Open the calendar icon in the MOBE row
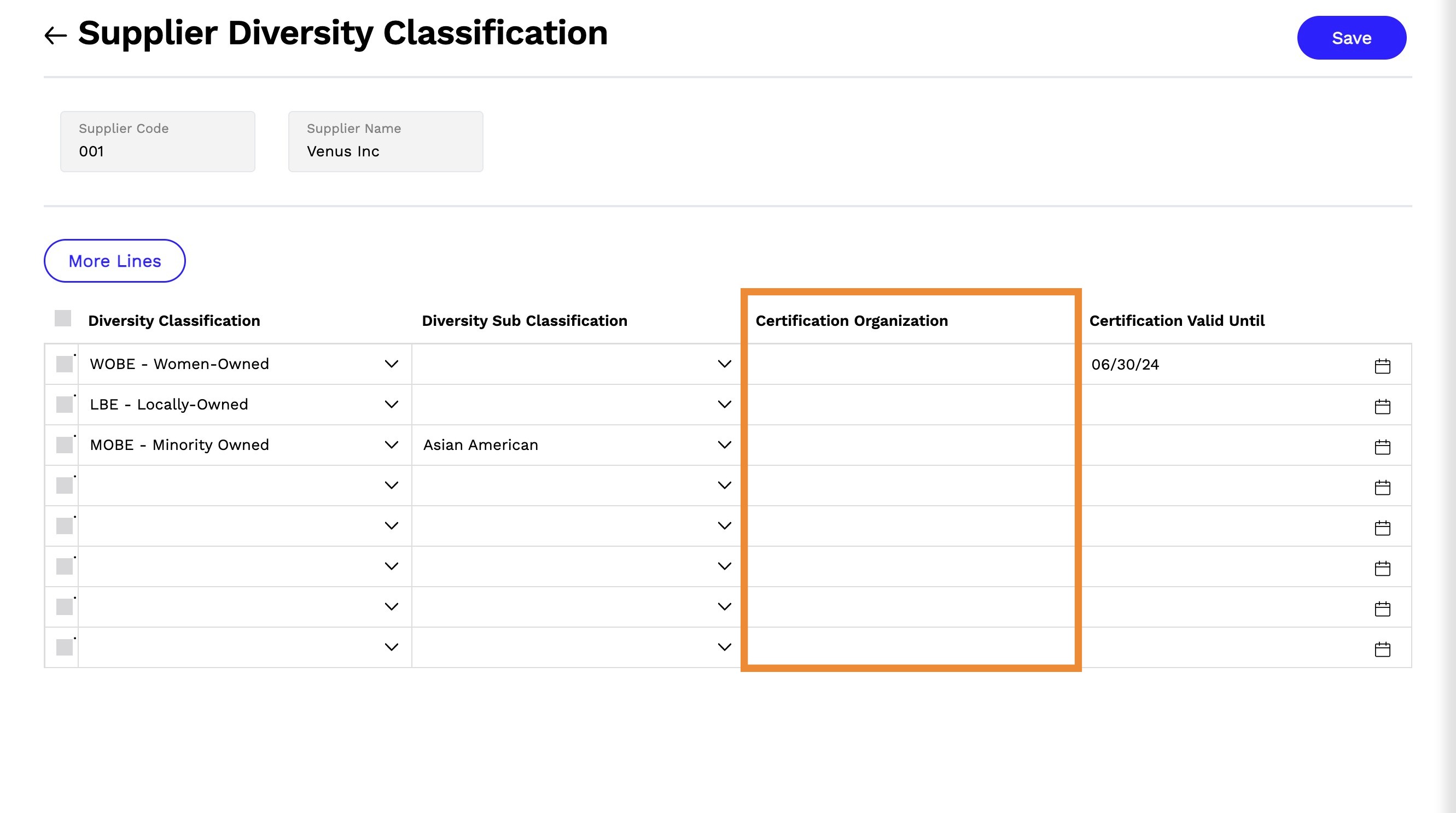 coord(1382,447)
